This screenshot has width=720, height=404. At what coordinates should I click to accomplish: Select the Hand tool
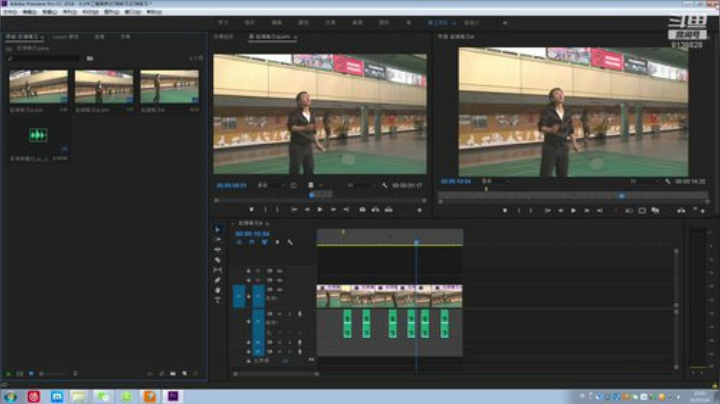pyautogui.click(x=218, y=290)
